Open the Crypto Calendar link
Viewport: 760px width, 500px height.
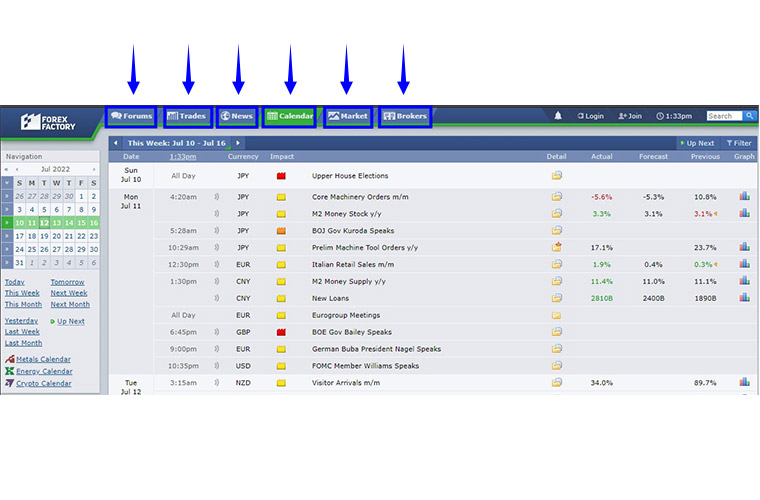[x=44, y=383]
